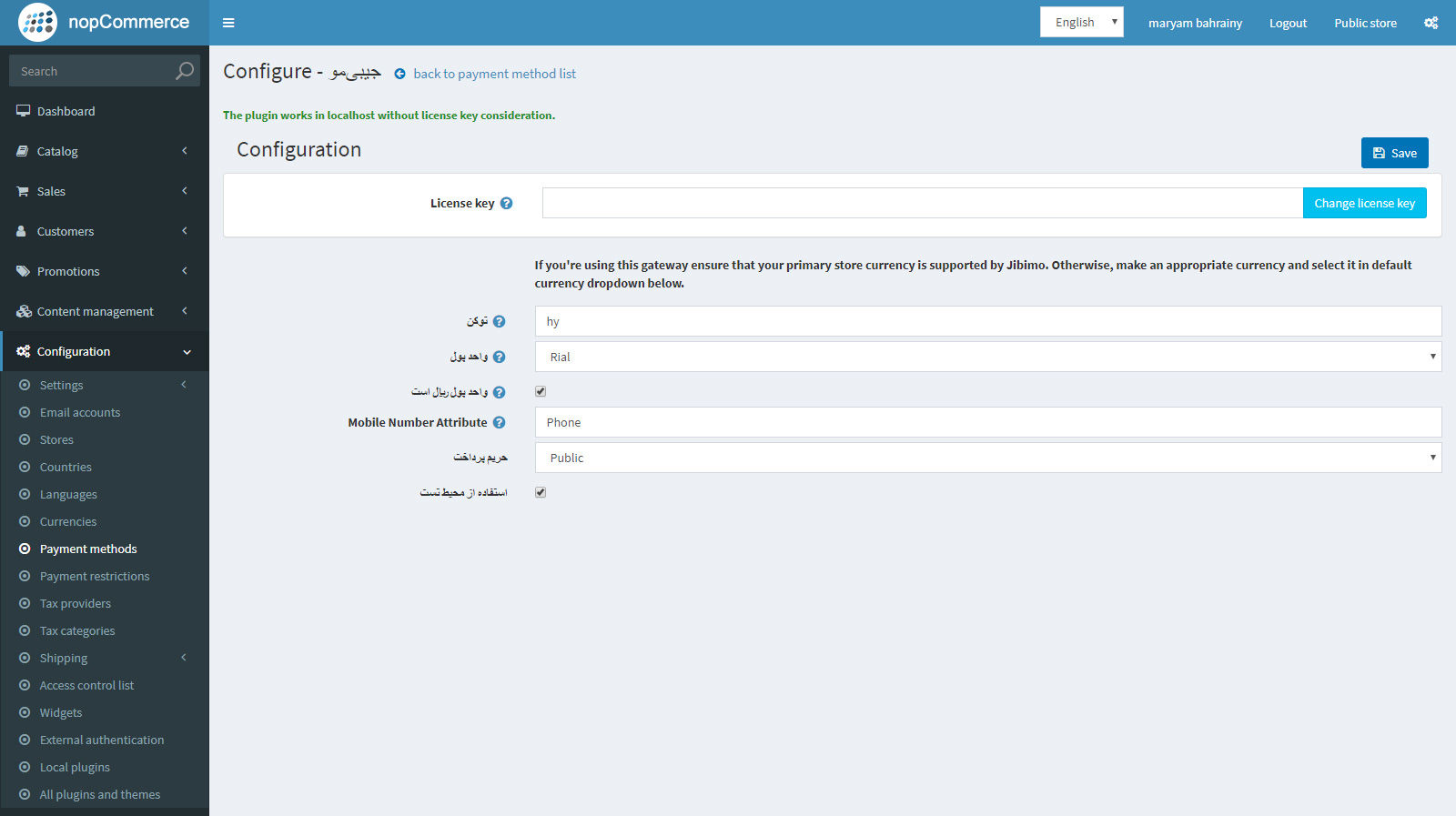
Task: Click the nopCommerce logo
Action: pos(104,22)
